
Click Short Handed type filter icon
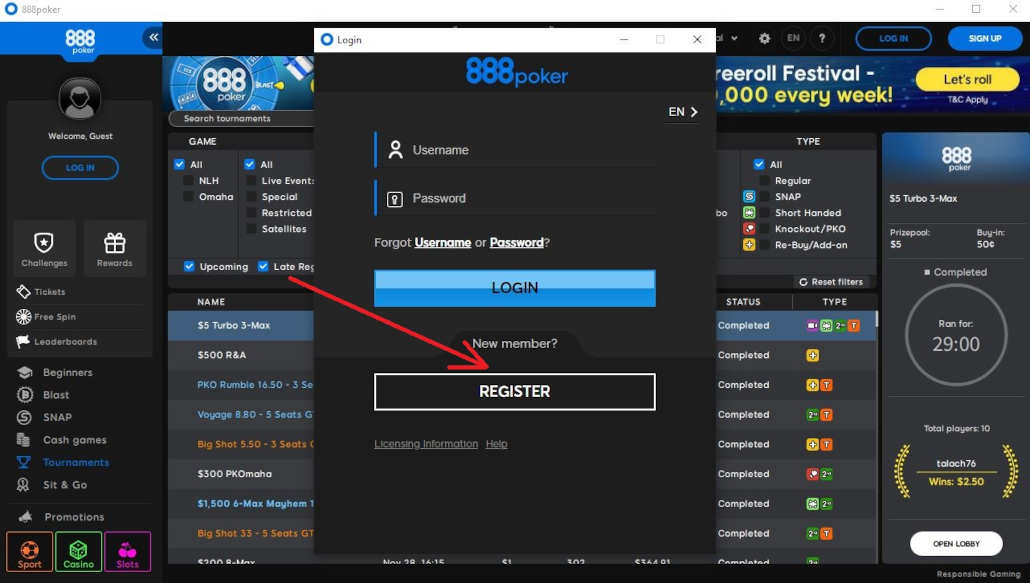click(749, 213)
